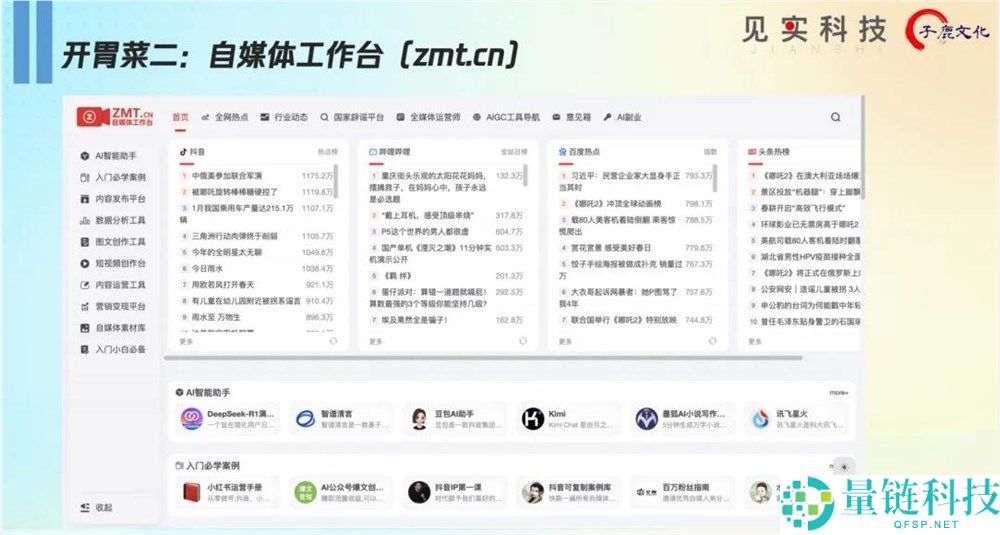Open 头条 topic 环球影业已无票房高于哪吒2
This screenshot has width=1000, height=535.
pyautogui.click(x=809, y=224)
